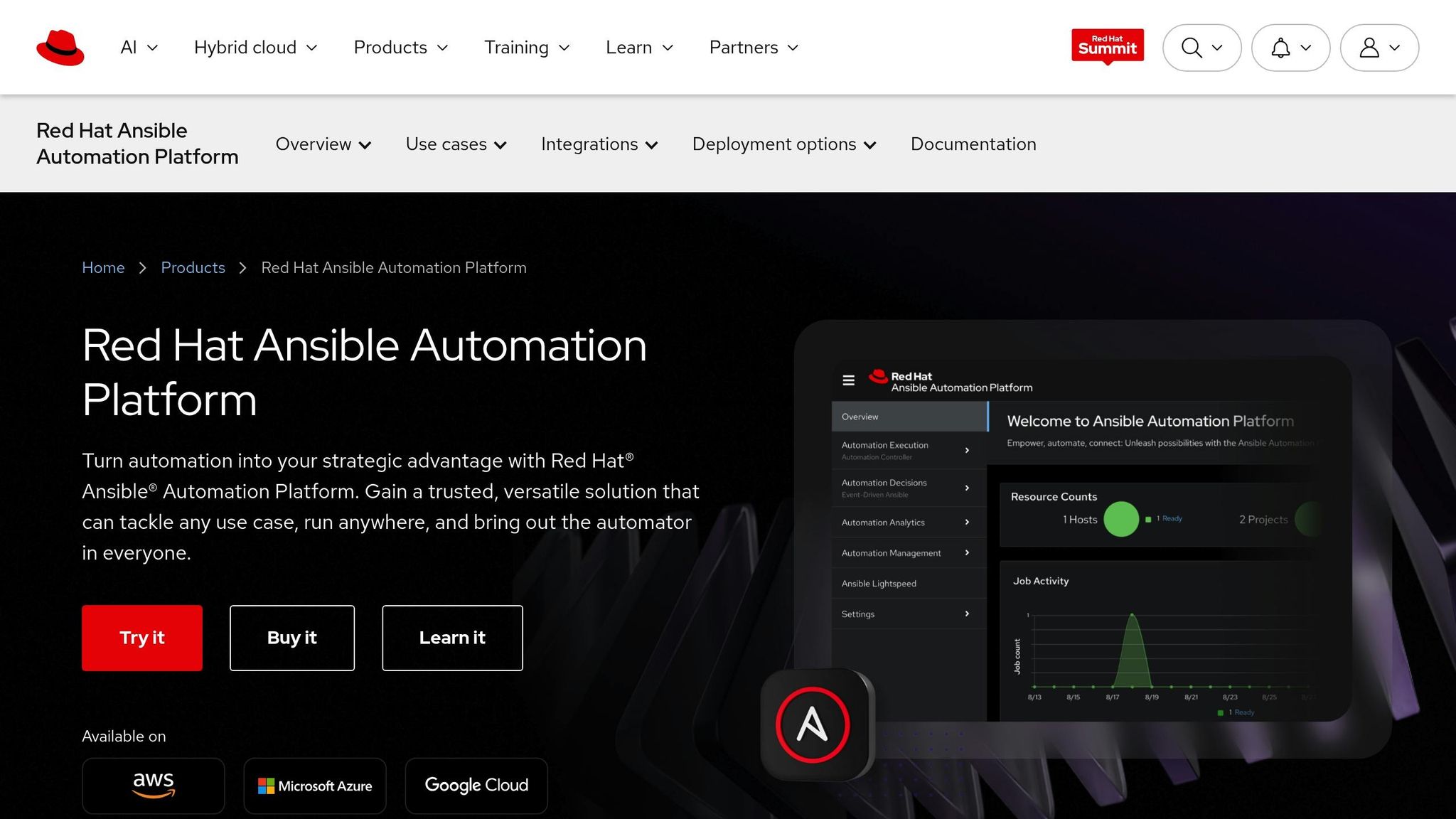Expand the Hybrid cloud menu
Screen dimensions: 1456x819
click(x=256, y=48)
